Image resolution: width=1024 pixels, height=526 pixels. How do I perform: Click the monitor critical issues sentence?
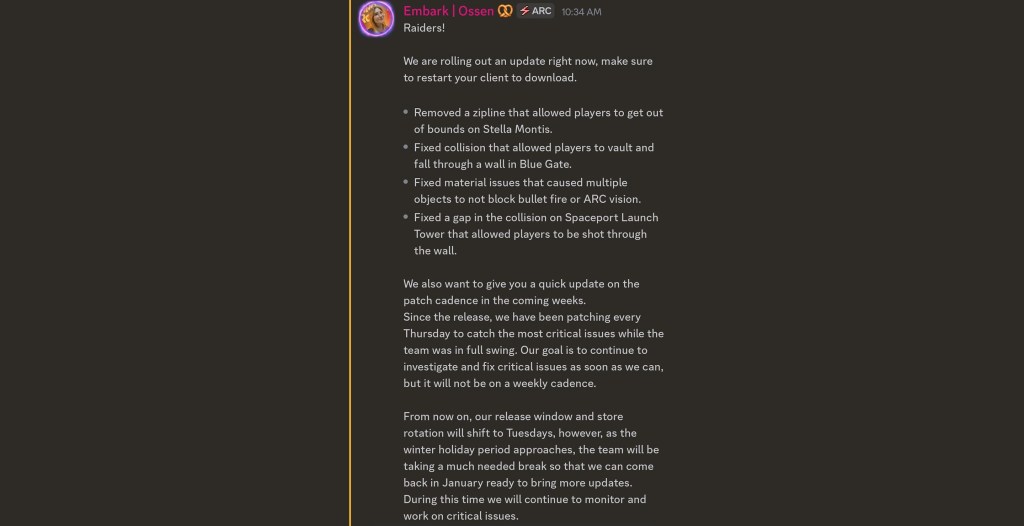(x=525, y=507)
